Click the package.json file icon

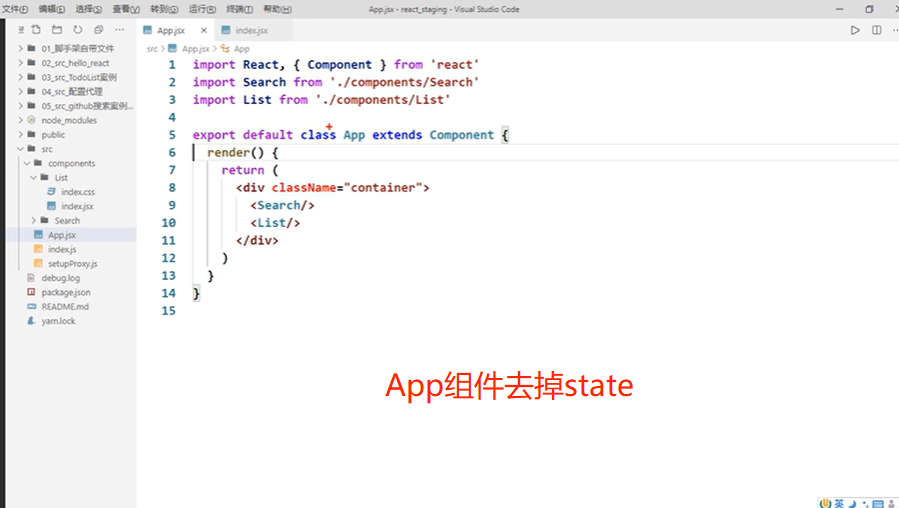click(32, 292)
